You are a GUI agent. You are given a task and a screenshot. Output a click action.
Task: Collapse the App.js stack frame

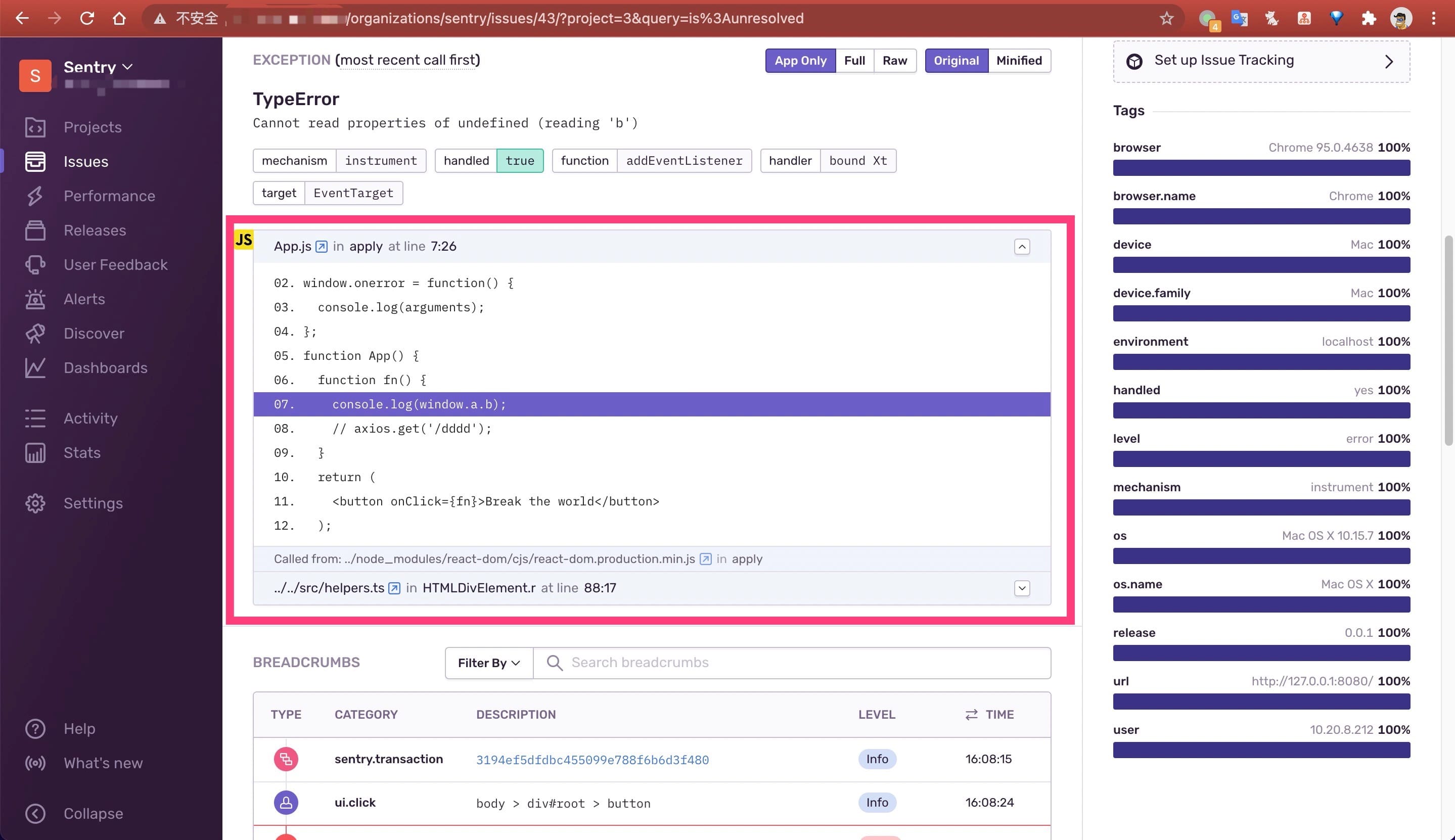click(1021, 247)
